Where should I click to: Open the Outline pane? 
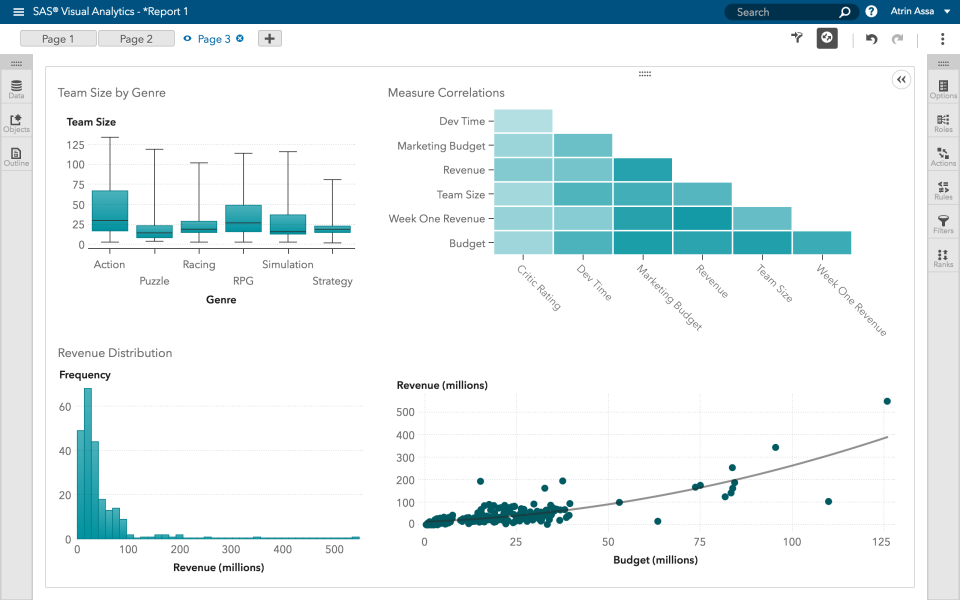[16, 156]
